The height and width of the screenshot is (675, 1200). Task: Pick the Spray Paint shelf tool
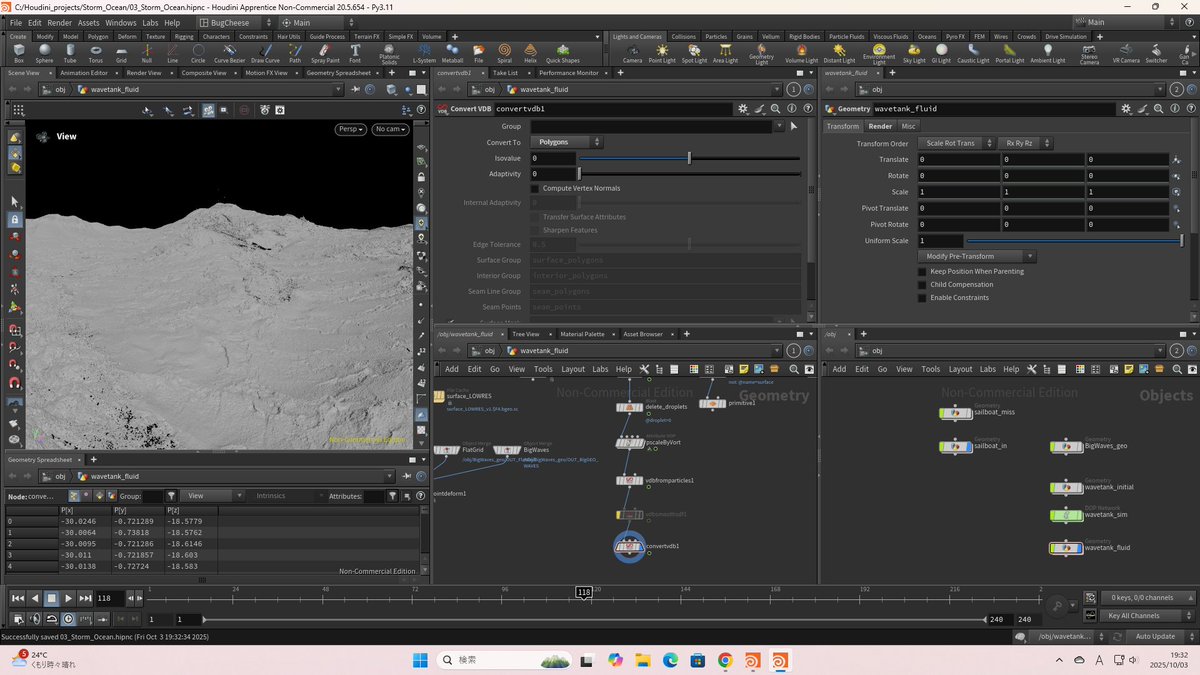[324, 51]
